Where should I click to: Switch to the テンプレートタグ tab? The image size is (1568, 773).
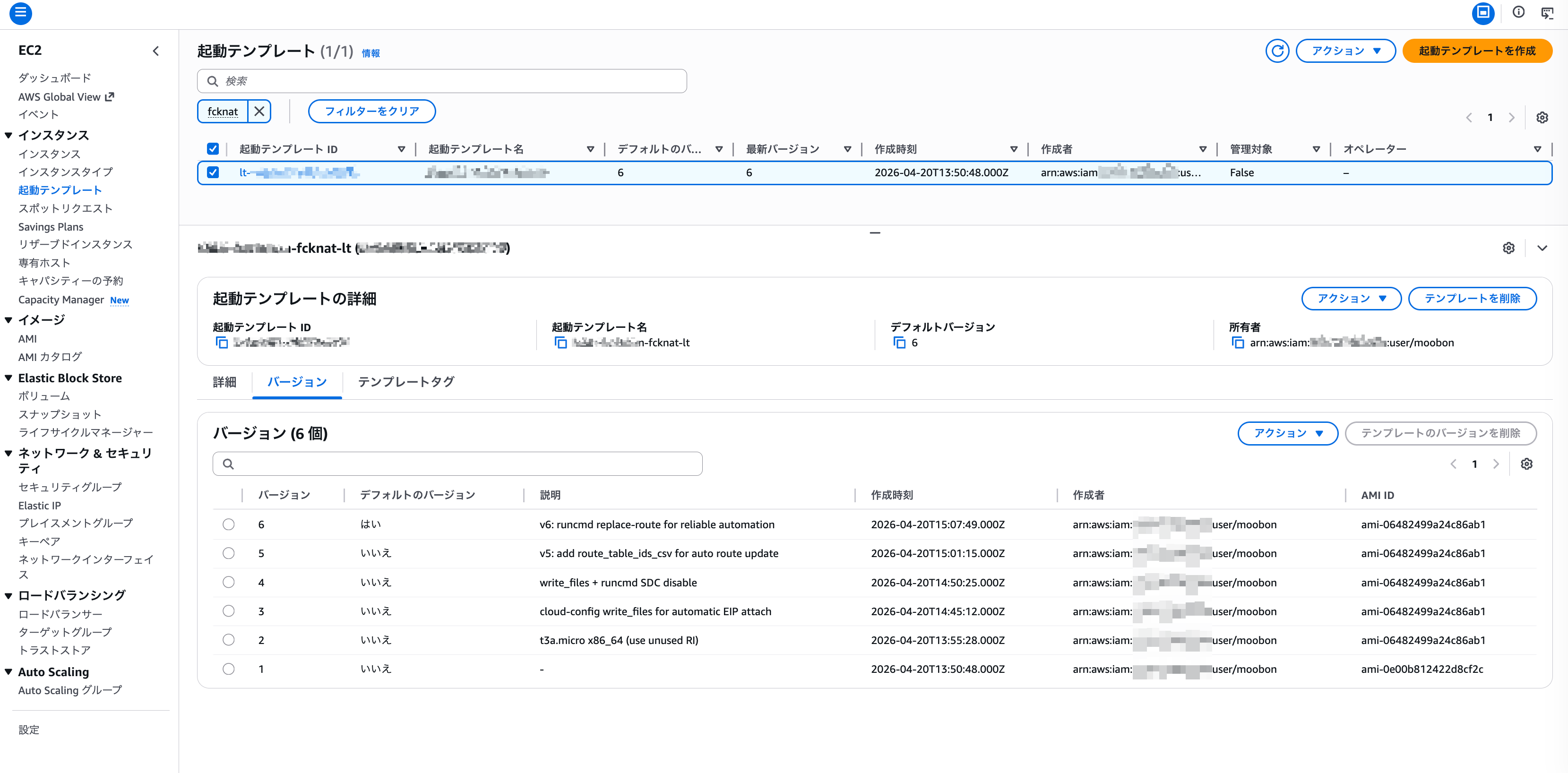(406, 382)
